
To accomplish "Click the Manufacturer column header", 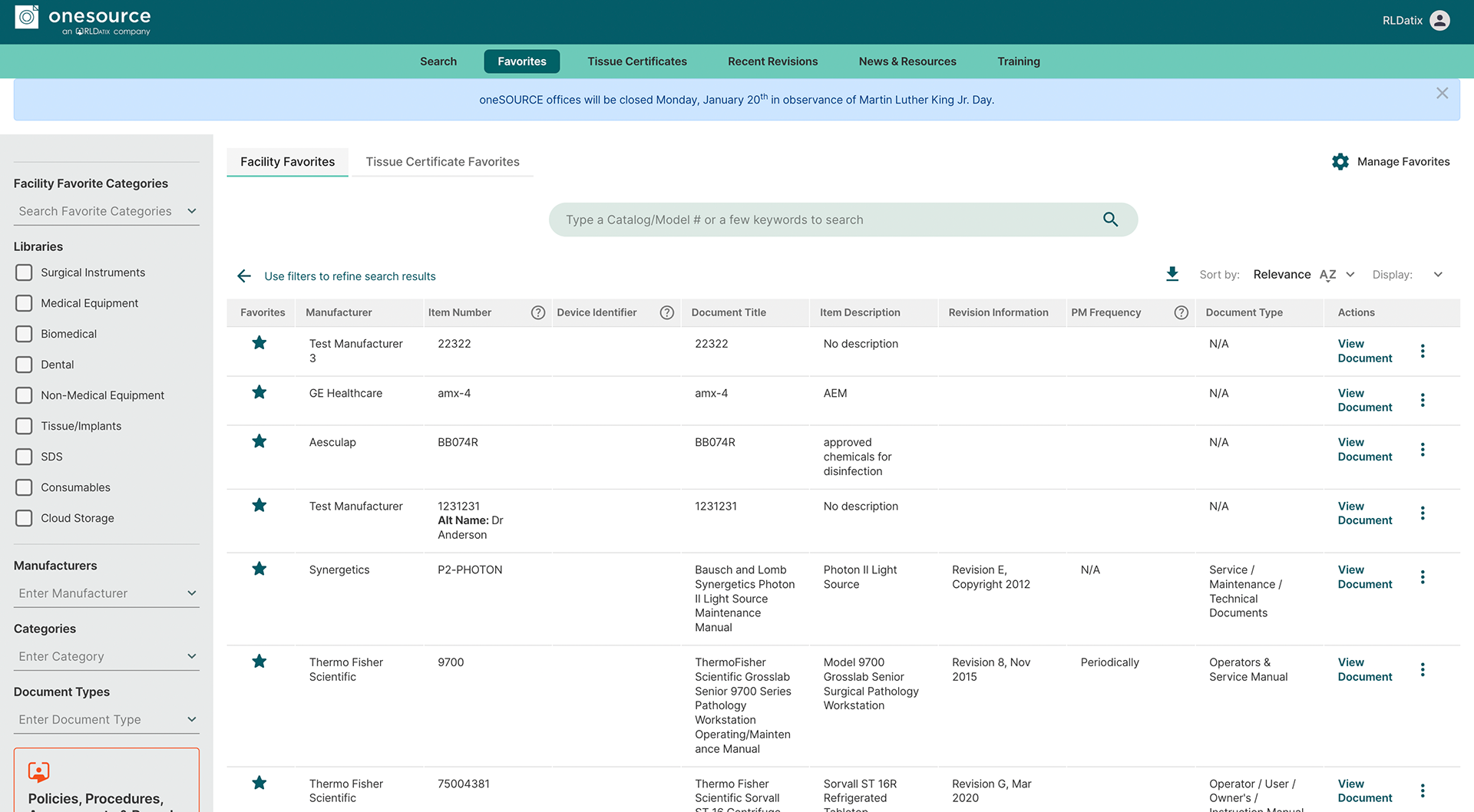I will click(x=339, y=312).
